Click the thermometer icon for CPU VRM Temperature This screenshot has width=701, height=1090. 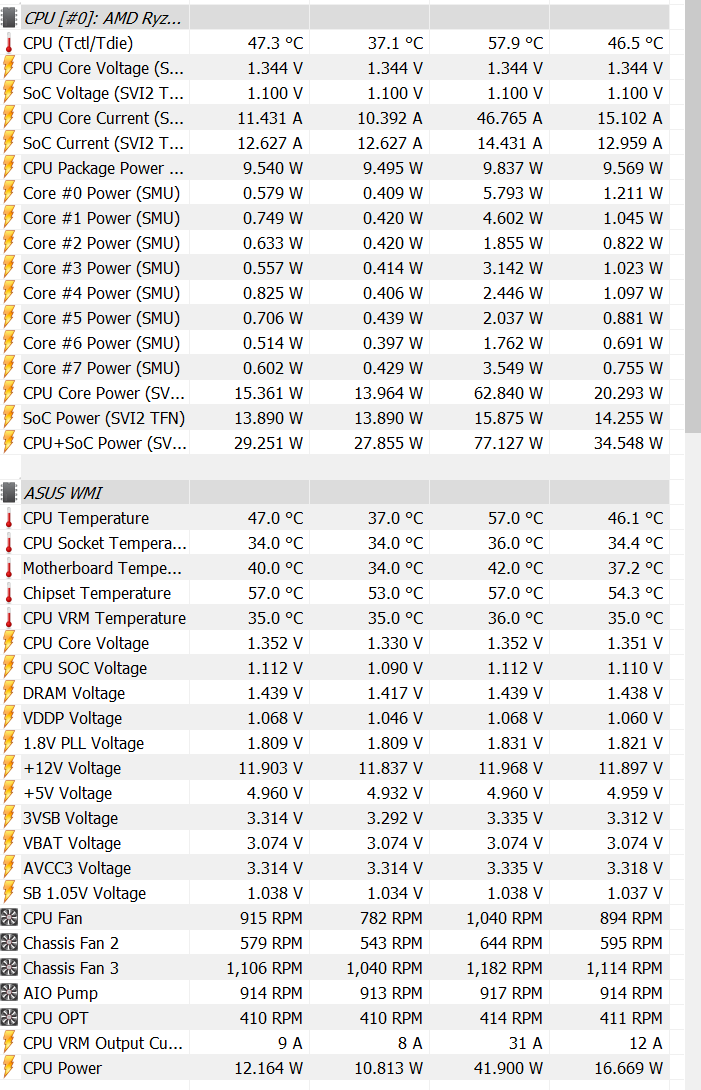(x=9, y=618)
